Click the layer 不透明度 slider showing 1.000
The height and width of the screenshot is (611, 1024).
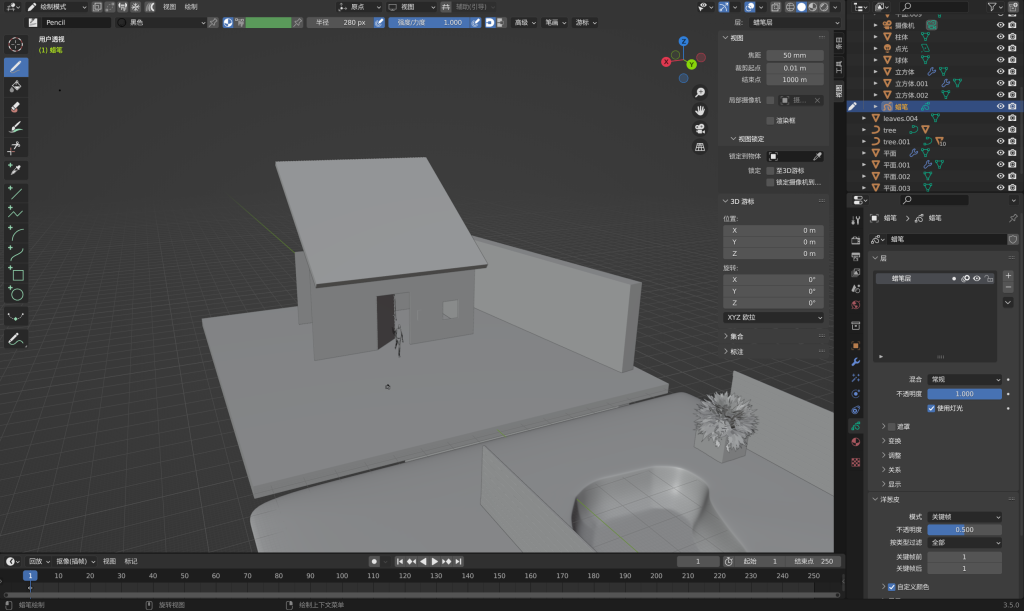coord(964,394)
